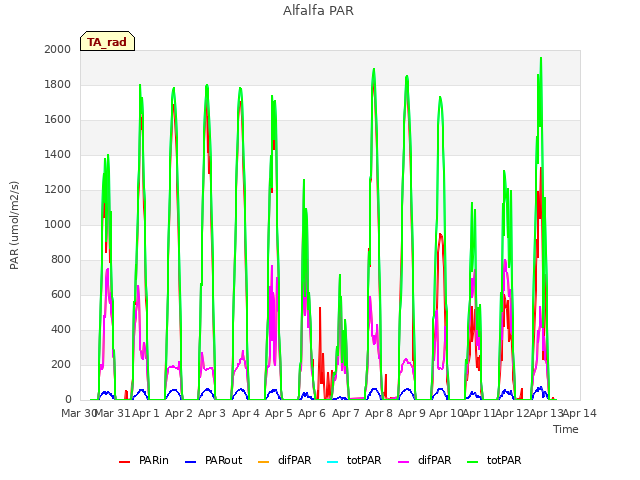Toggle PARout series in legend
Viewport: 640px width, 480px height.
pos(213,460)
